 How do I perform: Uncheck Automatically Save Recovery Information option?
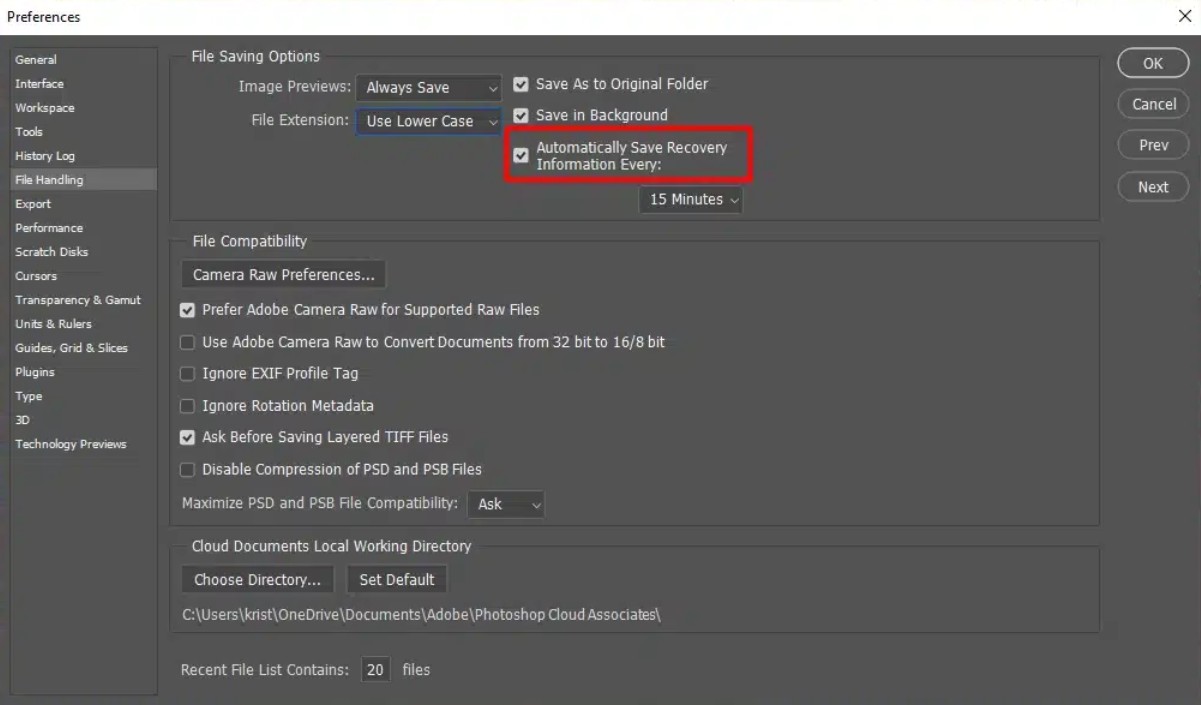521,155
